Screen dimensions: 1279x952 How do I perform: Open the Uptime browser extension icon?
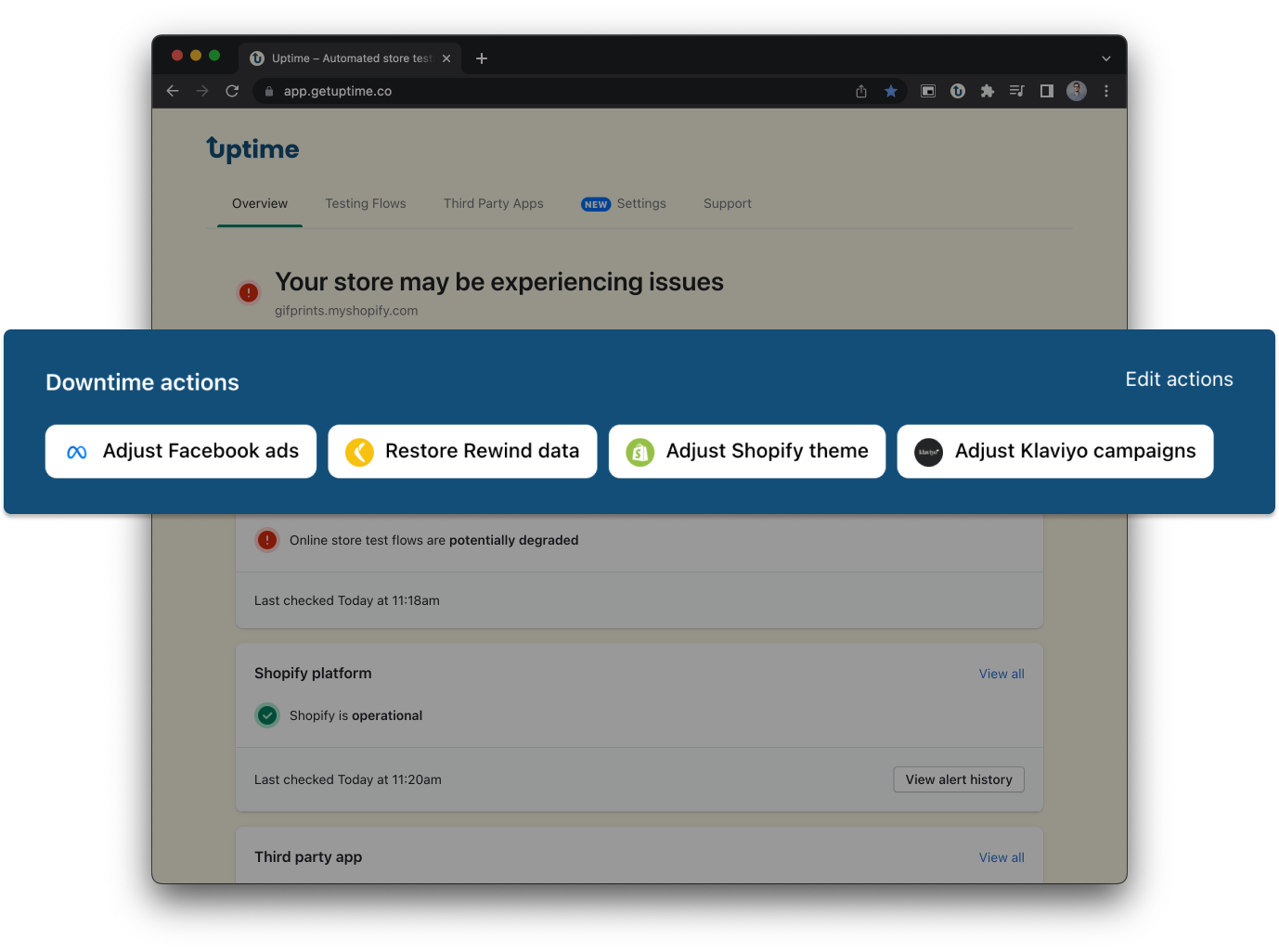coord(958,91)
